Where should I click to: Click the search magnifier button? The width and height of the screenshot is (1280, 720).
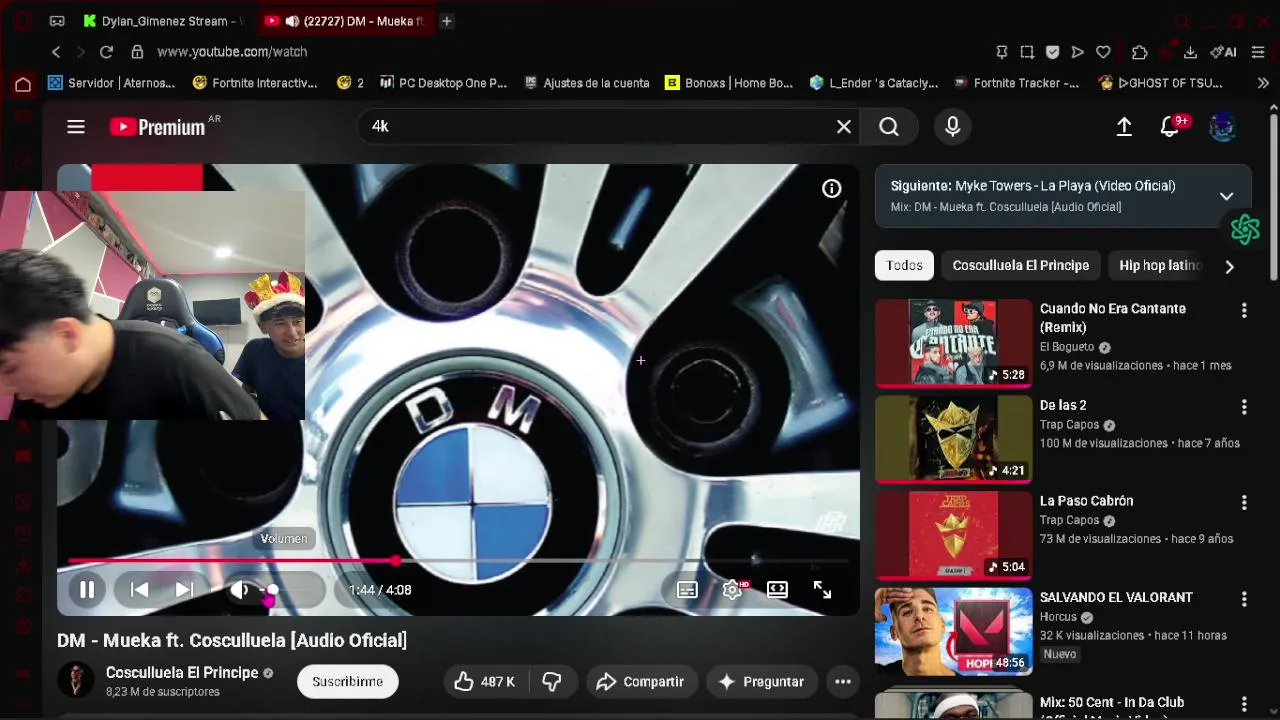tap(889, 127)
